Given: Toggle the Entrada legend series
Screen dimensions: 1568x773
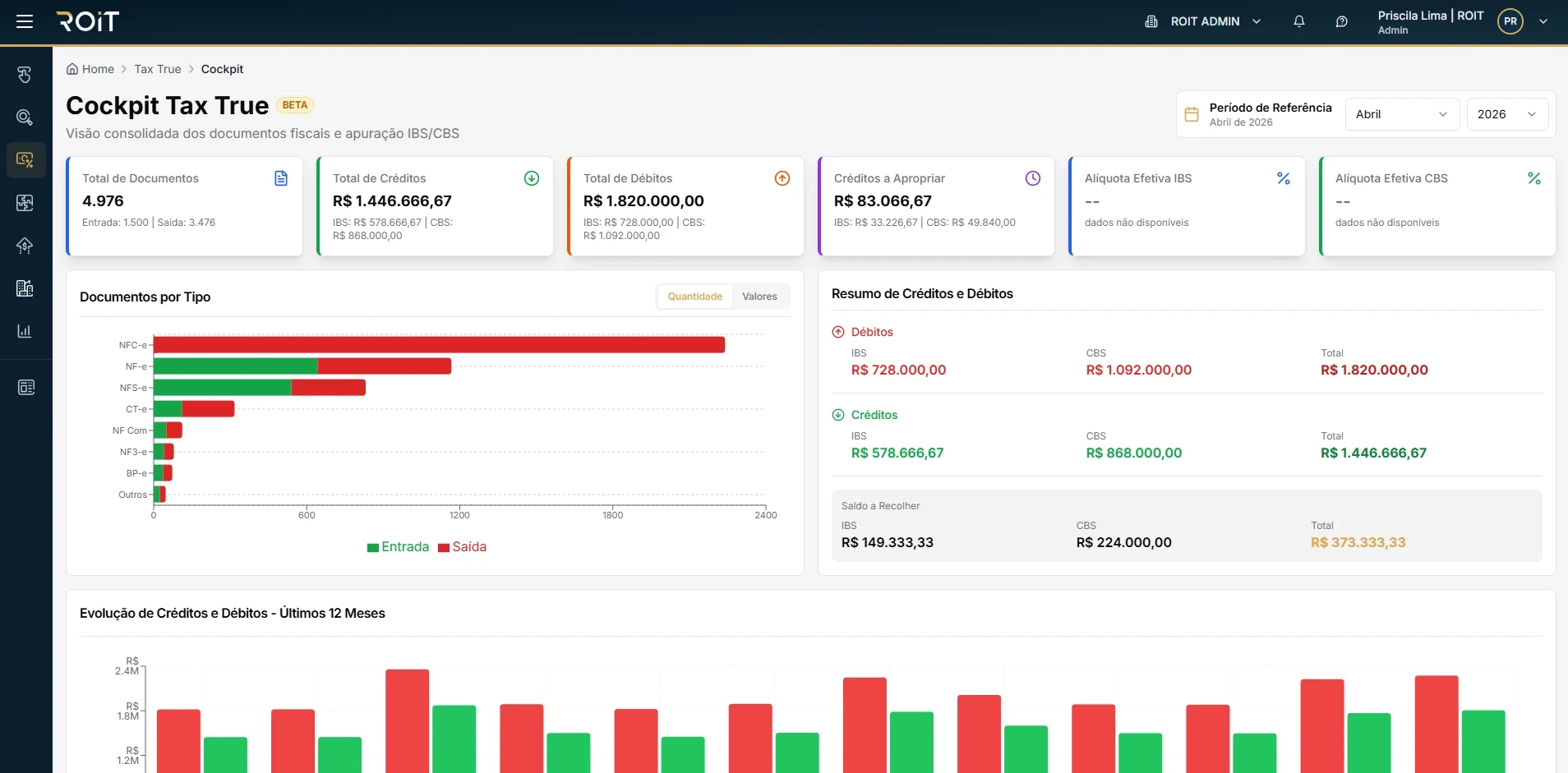Looking at the screenshot, I should [x=398, y=547].
